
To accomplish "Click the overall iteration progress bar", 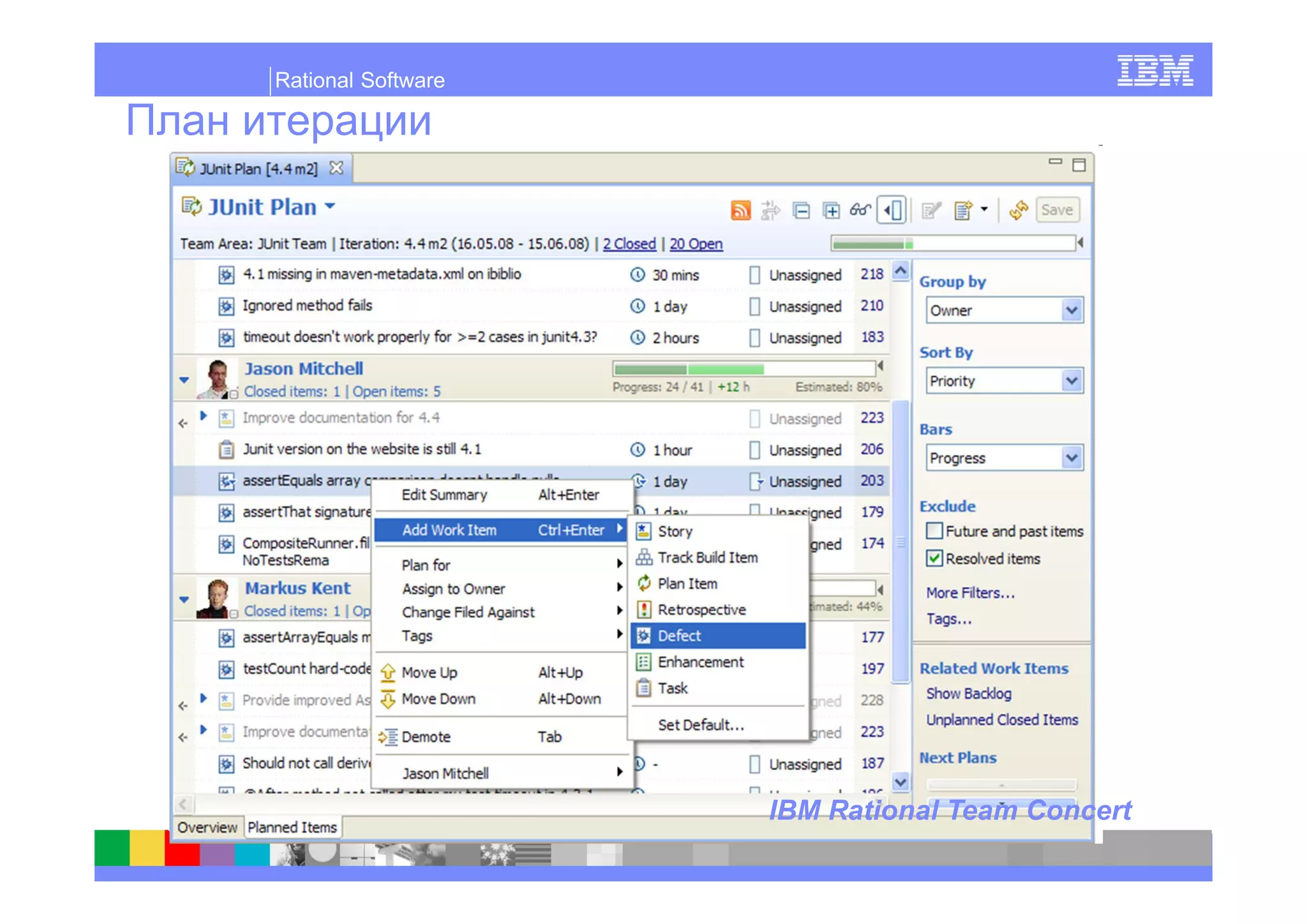I will pyautogui.click(x=953, y=243).
